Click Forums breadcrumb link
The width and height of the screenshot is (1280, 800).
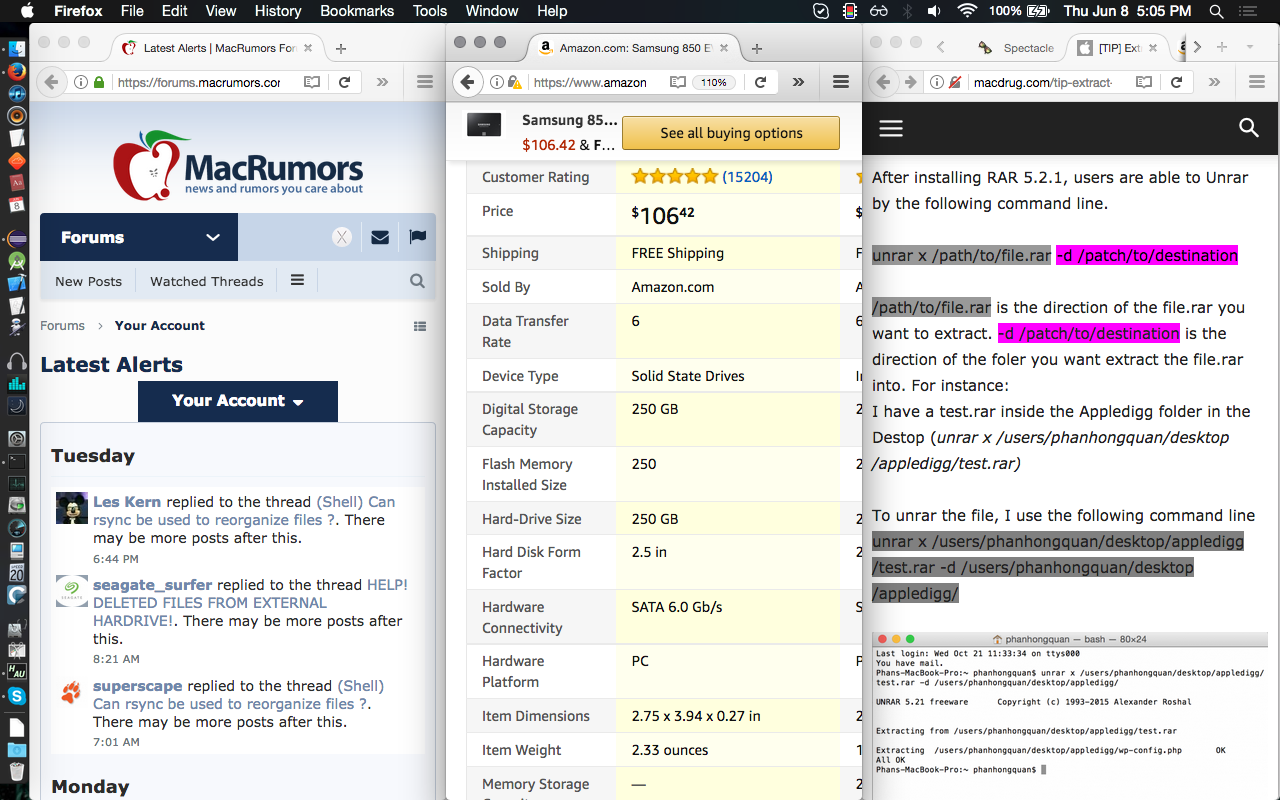tap(62, 325)
